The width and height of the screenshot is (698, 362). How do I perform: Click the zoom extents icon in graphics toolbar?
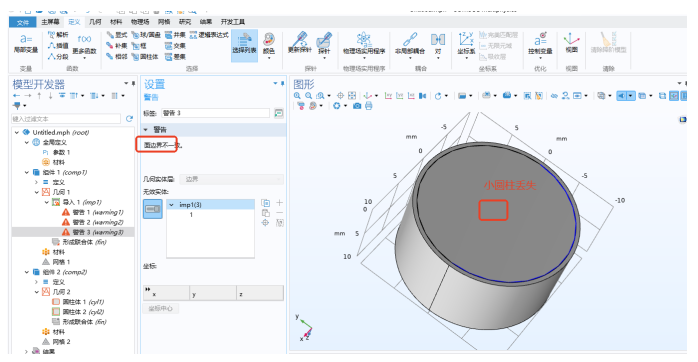352,96
